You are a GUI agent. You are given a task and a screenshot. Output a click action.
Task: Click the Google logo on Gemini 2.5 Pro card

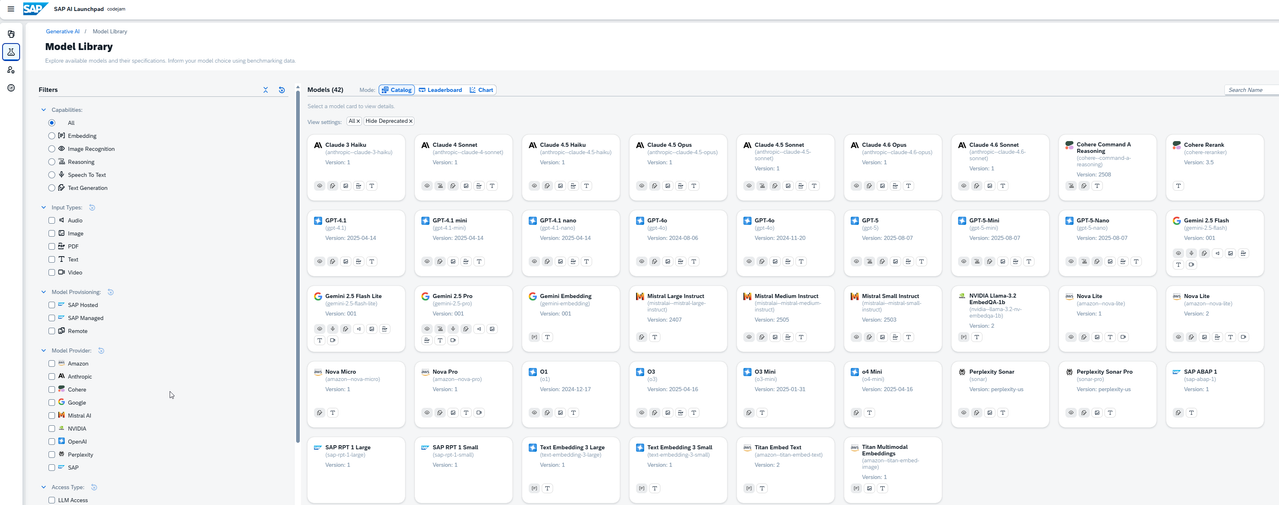pyautogui.click(x=425, y=296)
